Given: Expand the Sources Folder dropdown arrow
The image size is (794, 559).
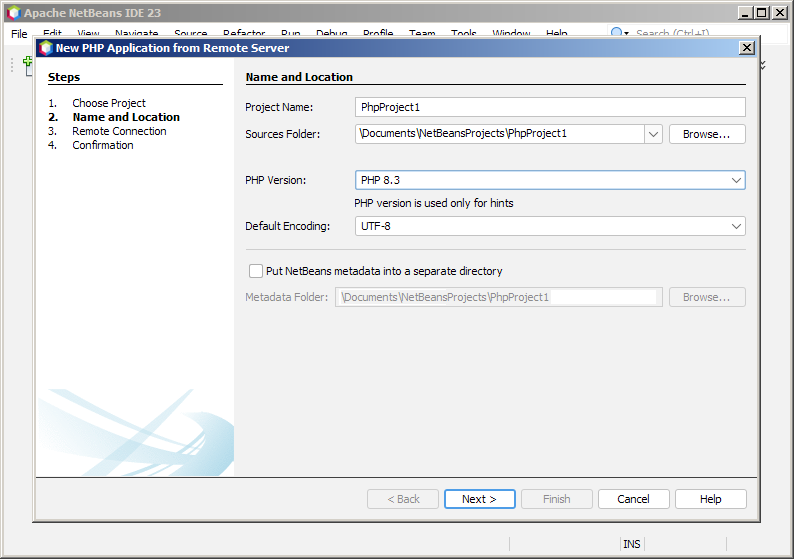Looking at the screenshot, I should [653, 134].
